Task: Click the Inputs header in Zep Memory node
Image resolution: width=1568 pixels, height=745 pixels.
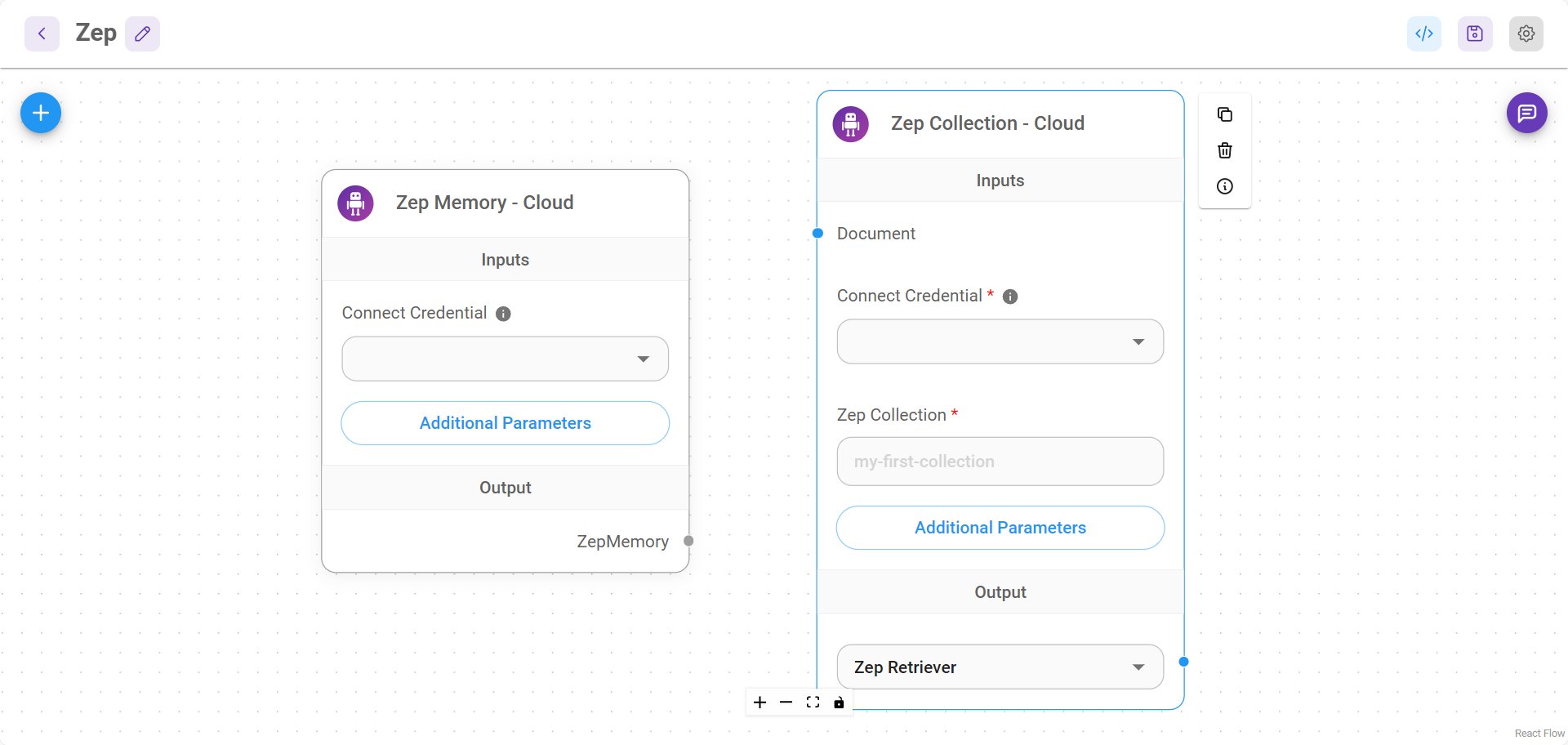Action: click(505, 260)
